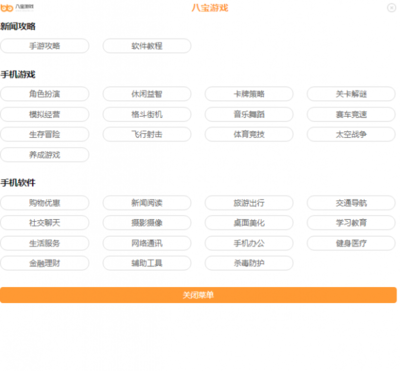Select the 手机办公 software category

(x=249, y=243)
